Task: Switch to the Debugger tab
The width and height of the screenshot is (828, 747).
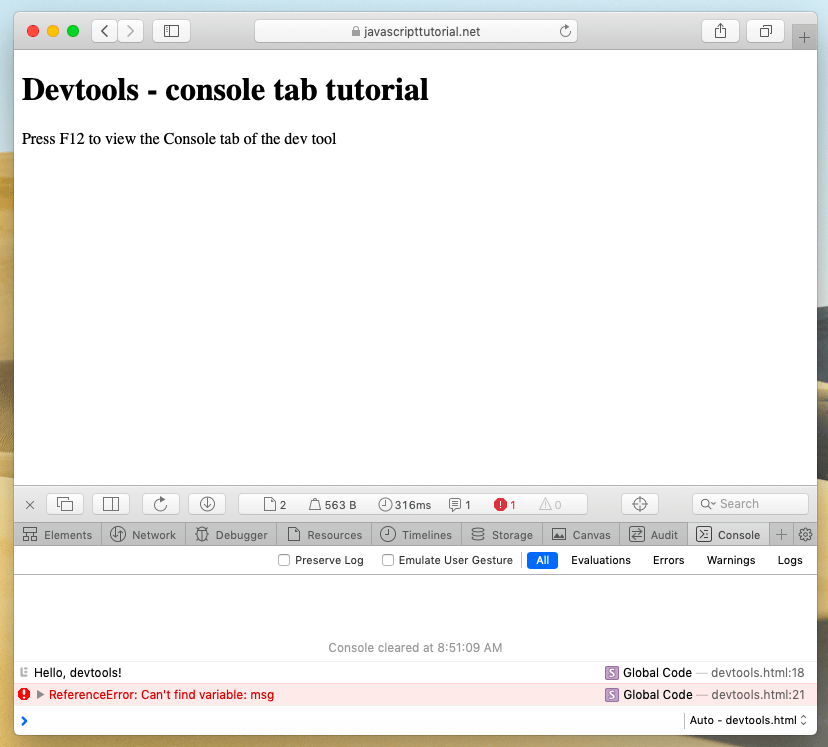Action: point(231,535)
